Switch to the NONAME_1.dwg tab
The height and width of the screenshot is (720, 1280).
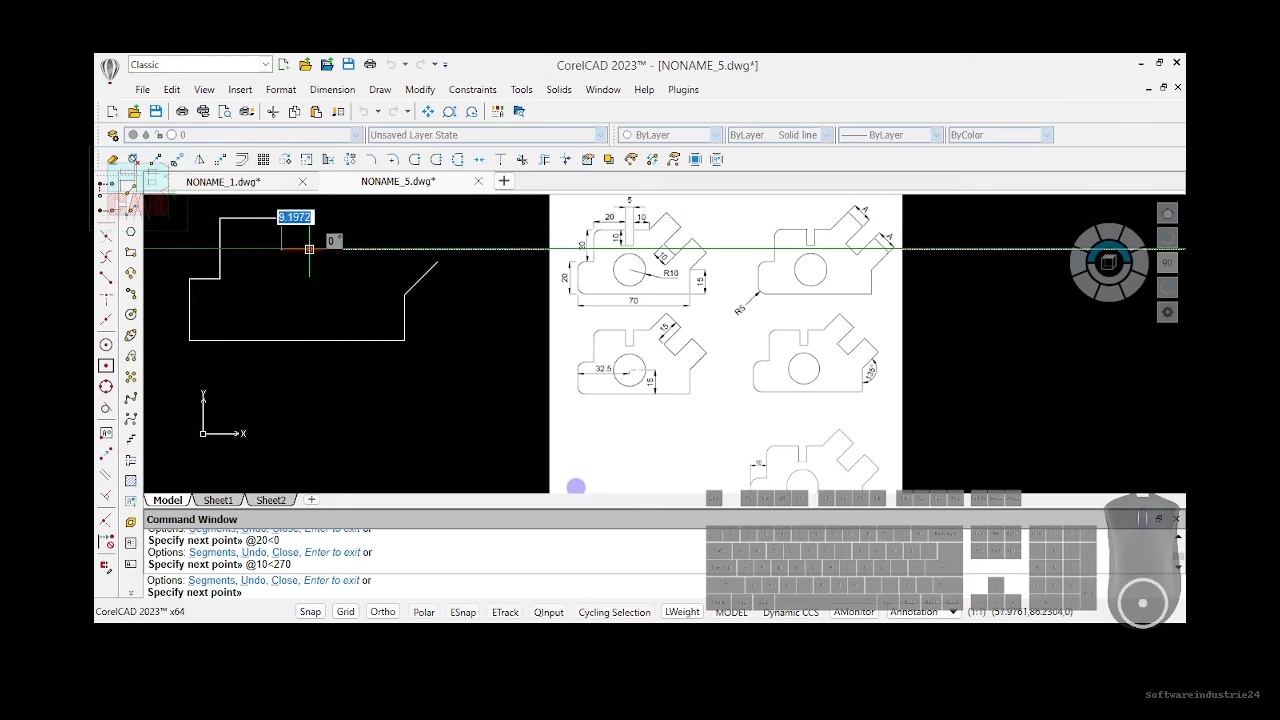223,182
